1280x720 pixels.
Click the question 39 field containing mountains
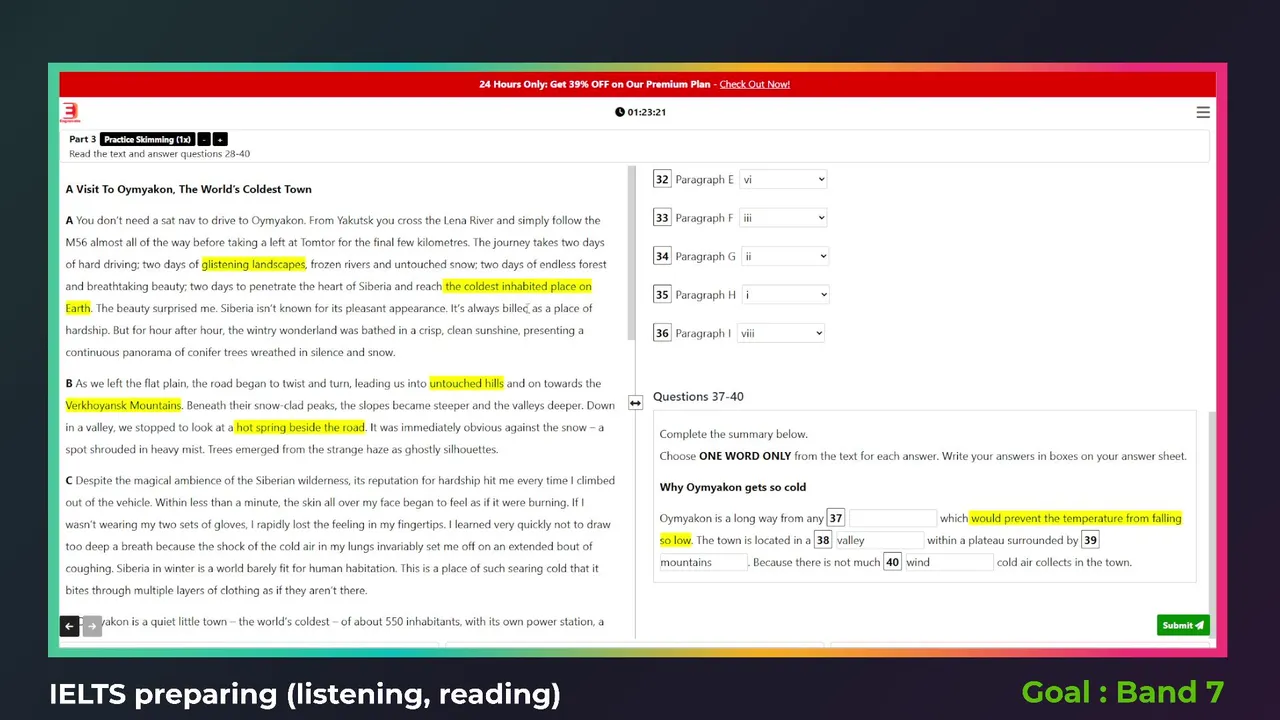[x=703, y=562]
